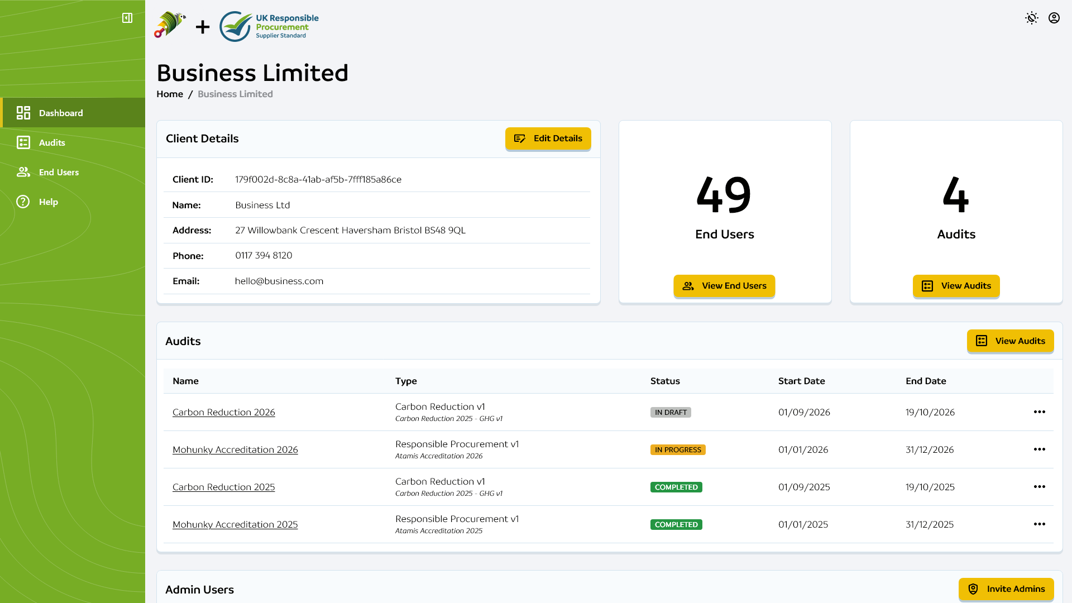Click the Home breadcrumb link
The height and width of the screenshot is (603, 1072).
point(168,94)
